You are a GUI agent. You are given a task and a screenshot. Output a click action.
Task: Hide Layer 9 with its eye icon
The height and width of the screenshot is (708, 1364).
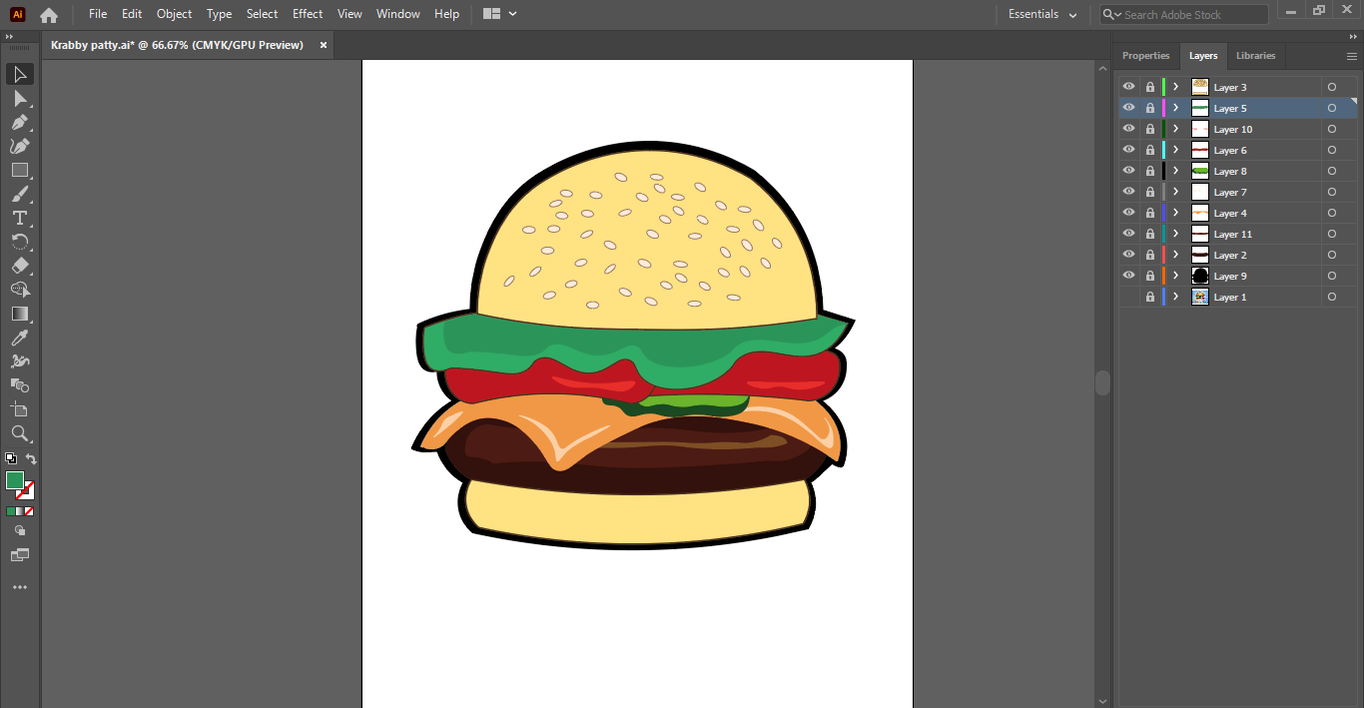1129,276
